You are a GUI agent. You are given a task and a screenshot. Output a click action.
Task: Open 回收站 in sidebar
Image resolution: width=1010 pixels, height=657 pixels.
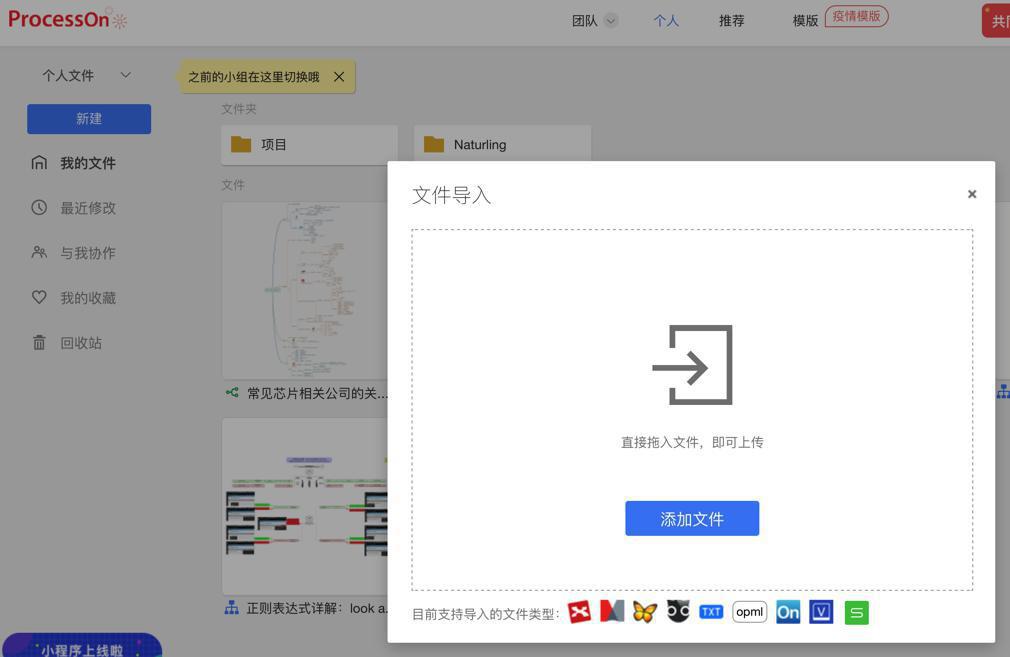coord(81,343)
